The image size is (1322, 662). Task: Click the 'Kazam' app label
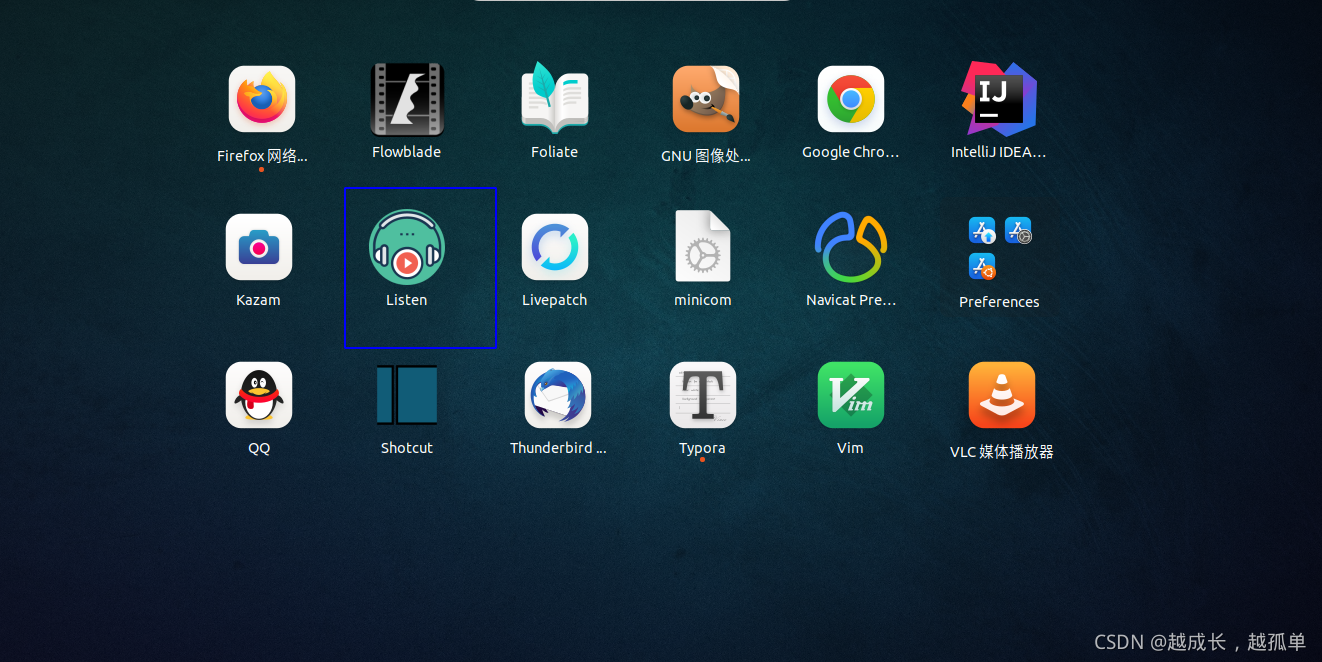point(258,300)
